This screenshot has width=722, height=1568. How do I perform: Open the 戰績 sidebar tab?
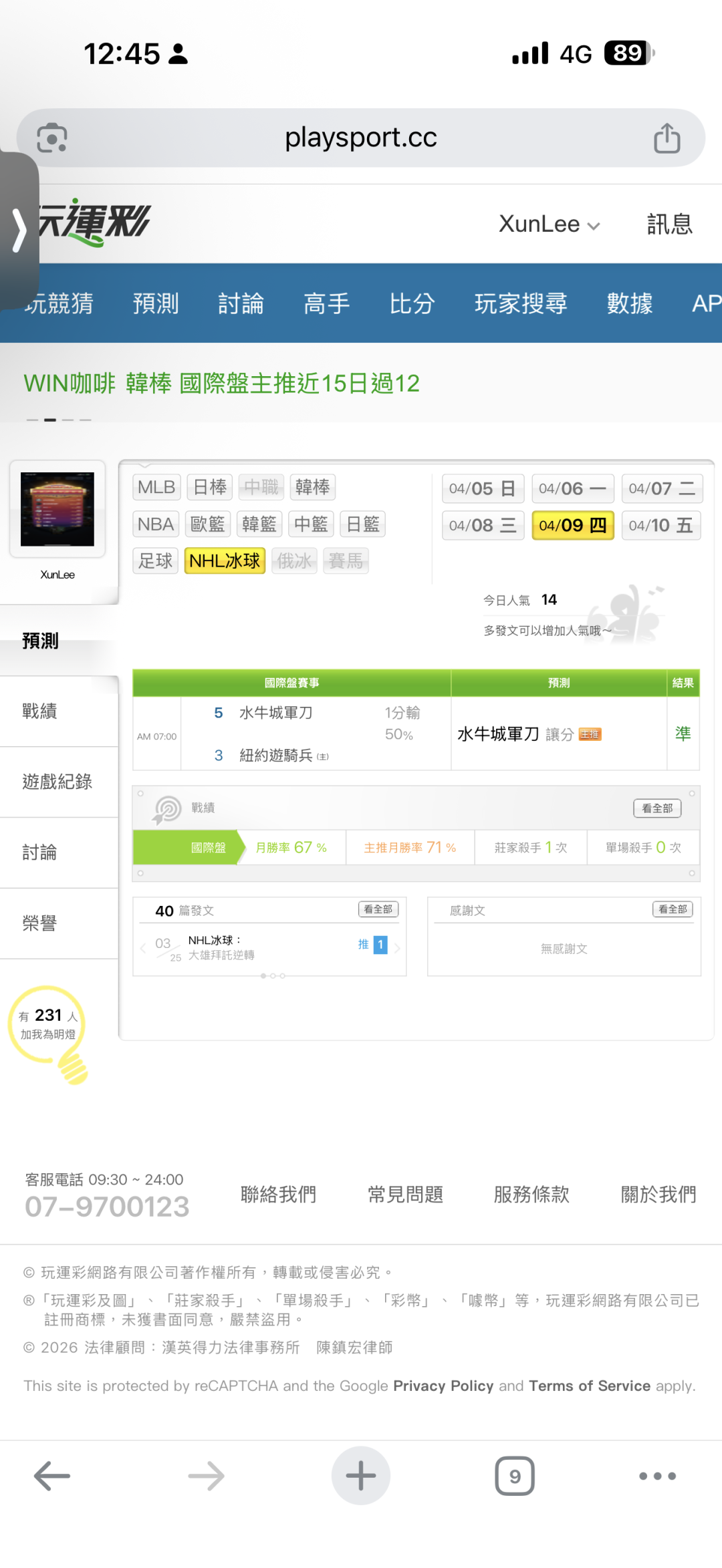coord(40,711)
